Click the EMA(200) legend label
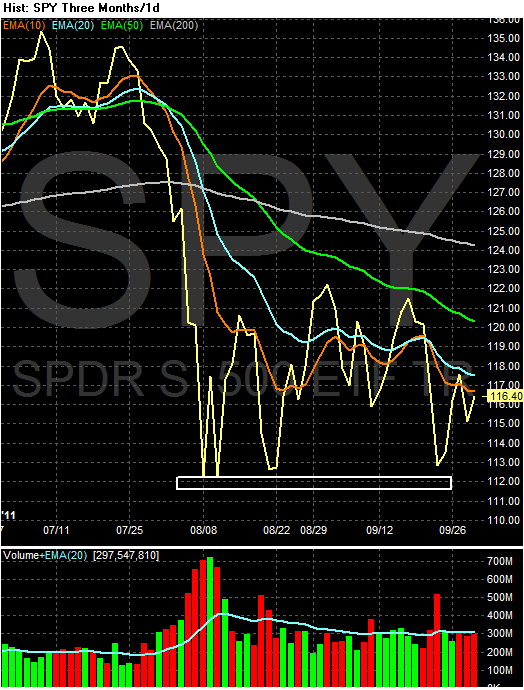 (x=174, y=25)
